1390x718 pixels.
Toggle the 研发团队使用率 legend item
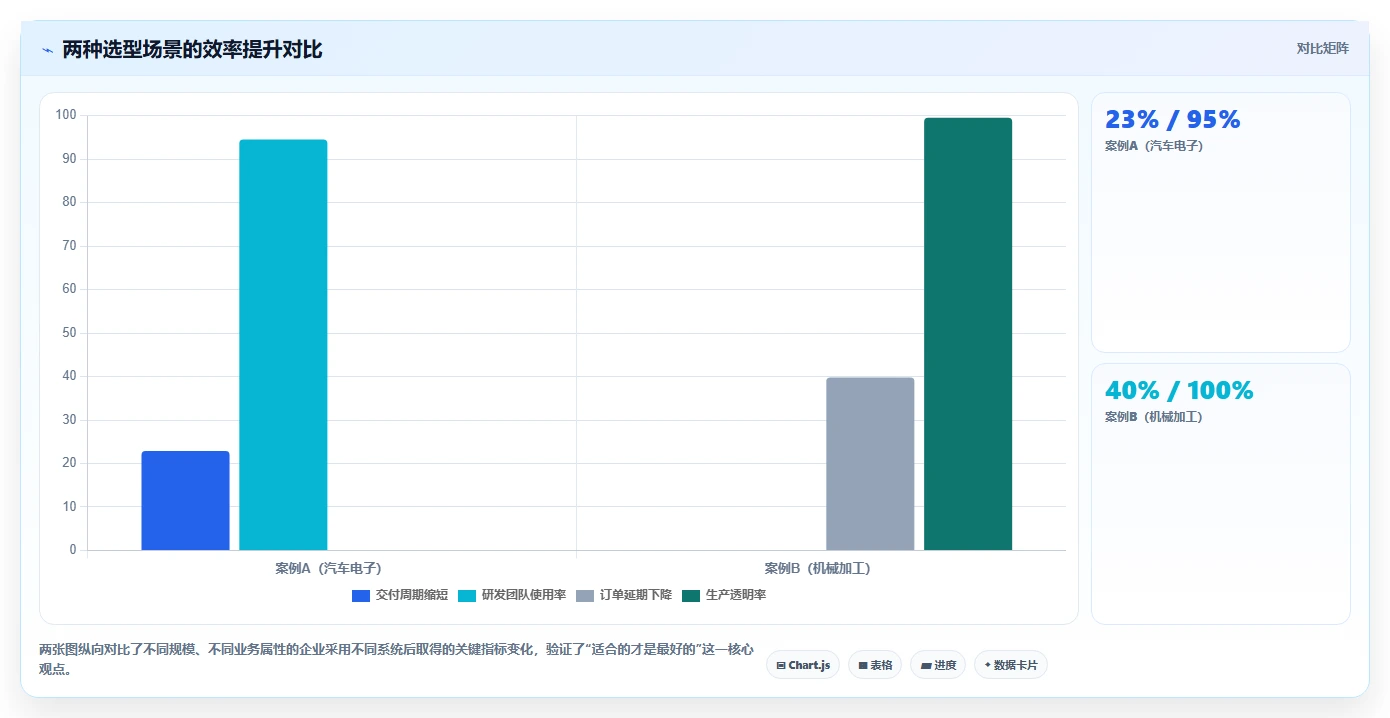click(x=512, y=595)
